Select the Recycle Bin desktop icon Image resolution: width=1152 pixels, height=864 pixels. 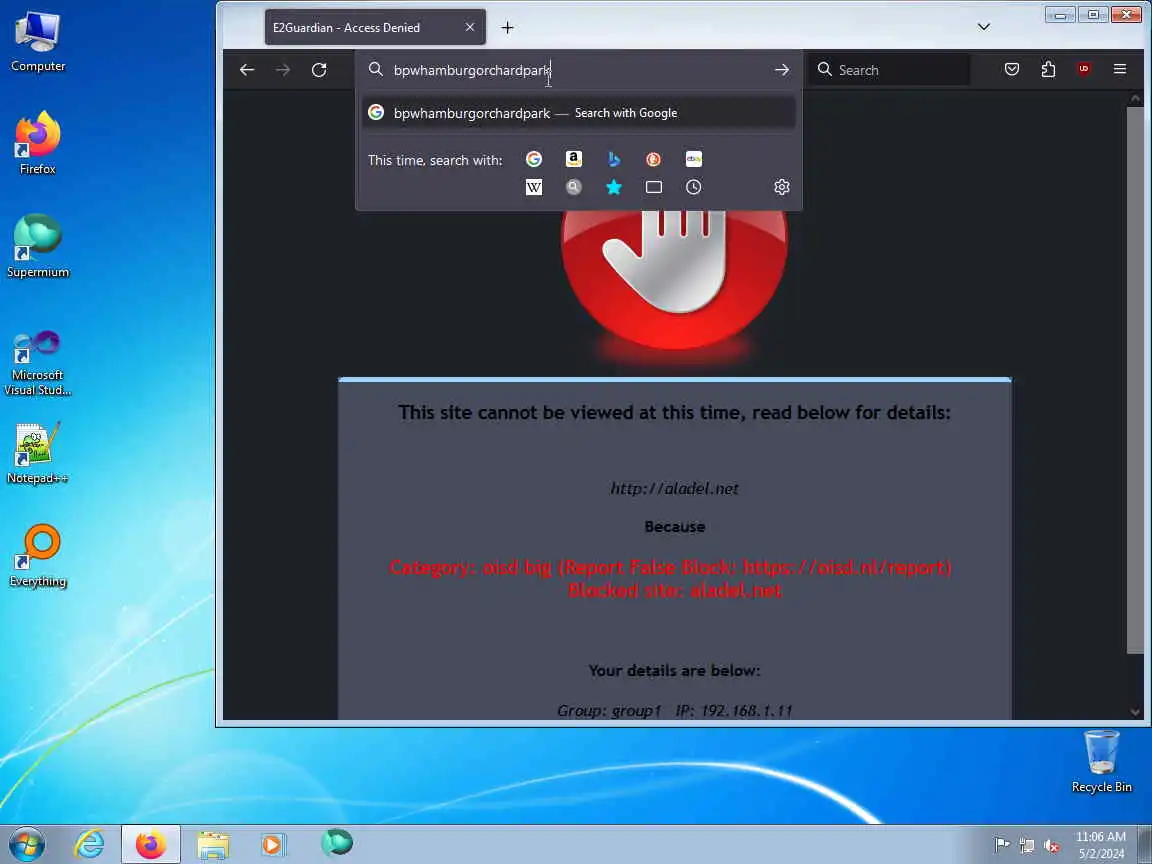click(x=1101, y=761)
